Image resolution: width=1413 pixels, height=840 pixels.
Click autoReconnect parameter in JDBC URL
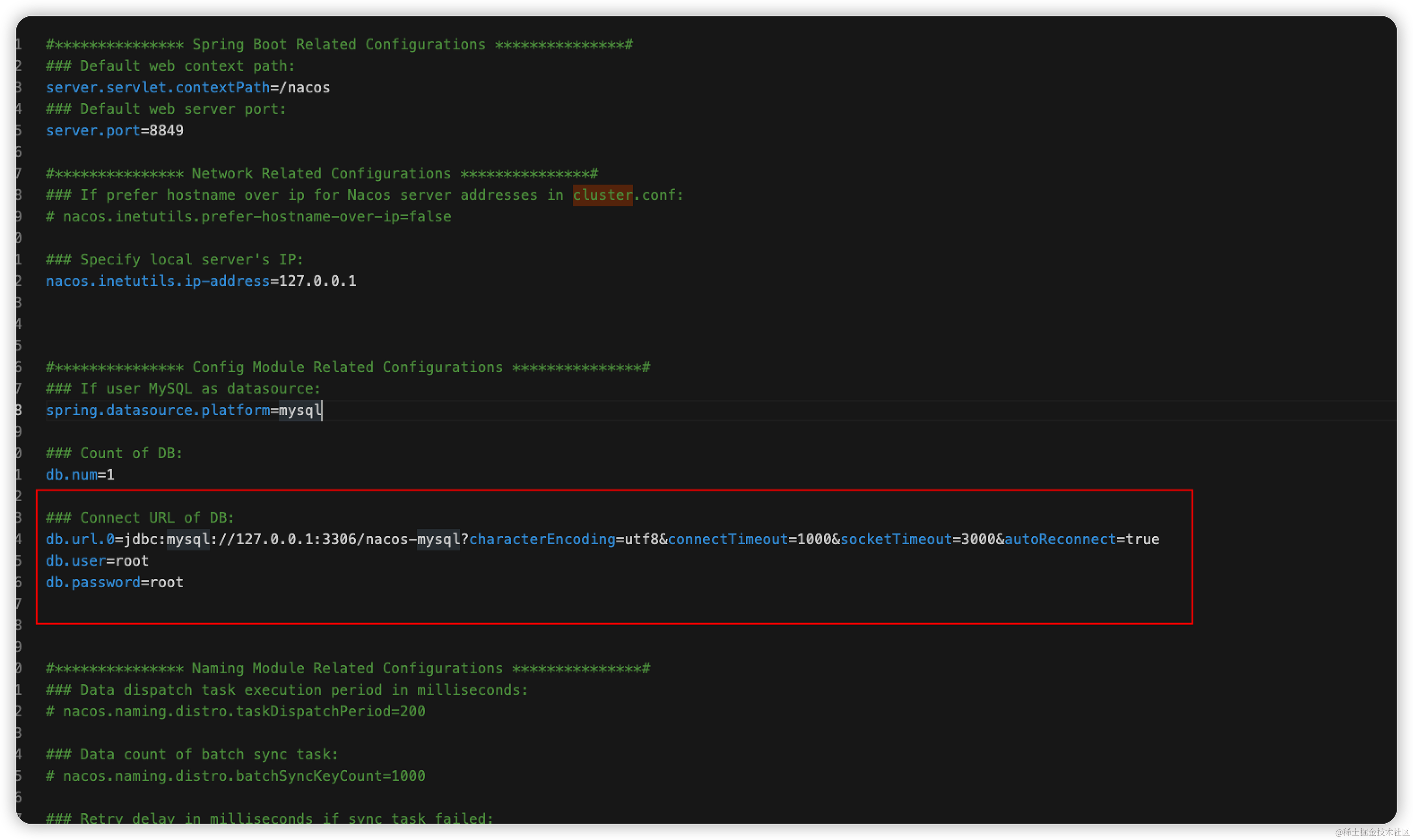1060,540
